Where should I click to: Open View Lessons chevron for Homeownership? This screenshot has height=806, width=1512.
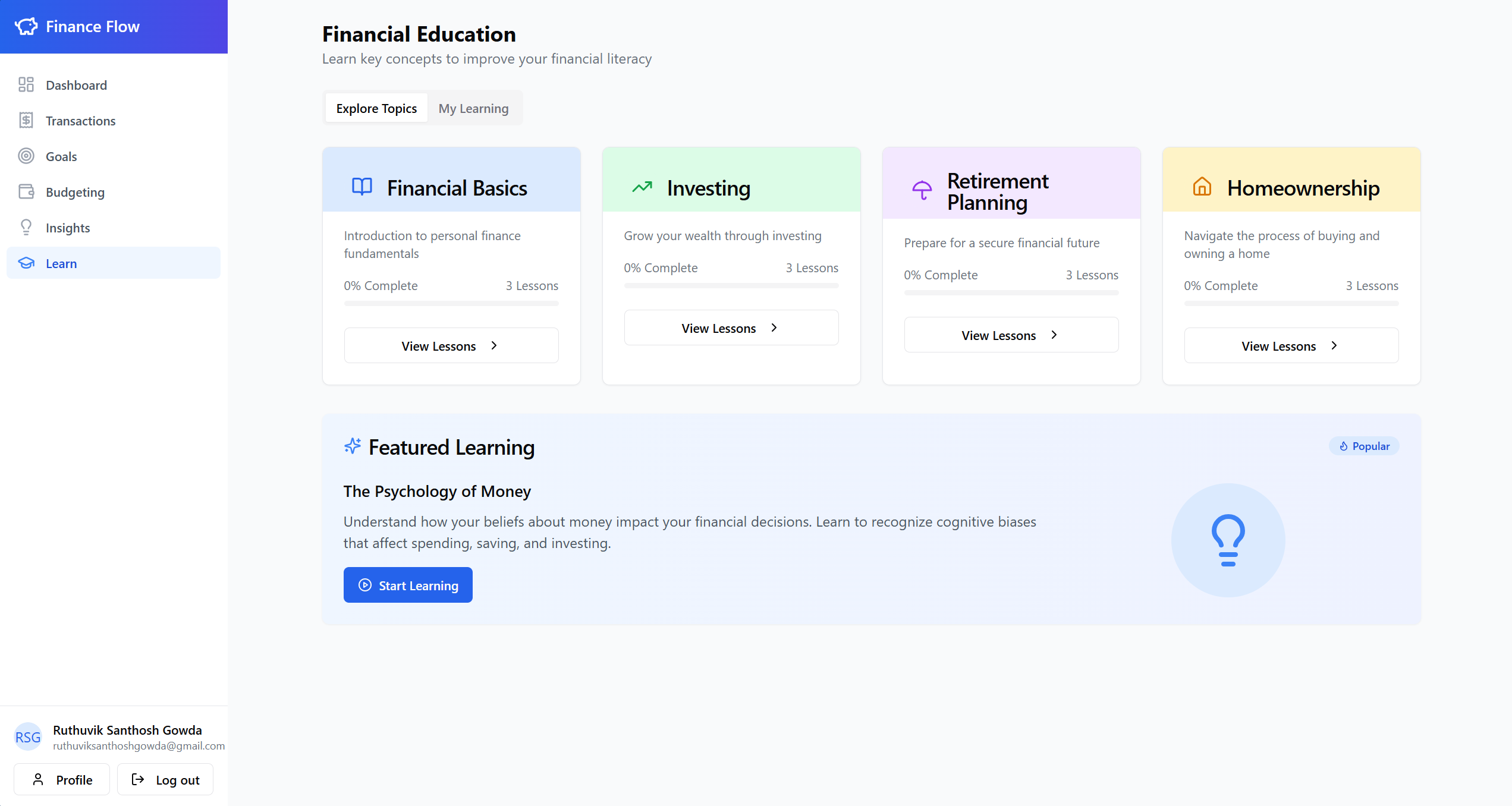point(1334,346)
